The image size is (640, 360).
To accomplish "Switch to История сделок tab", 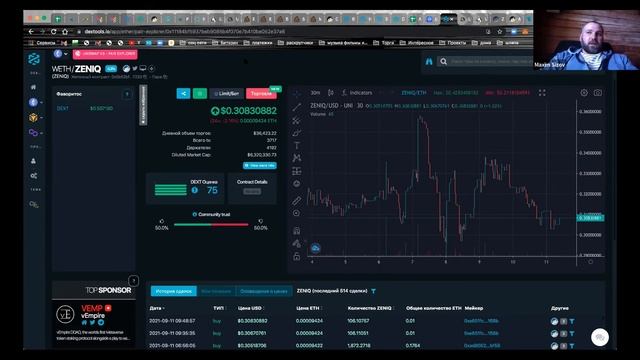I will click(173, 291).
